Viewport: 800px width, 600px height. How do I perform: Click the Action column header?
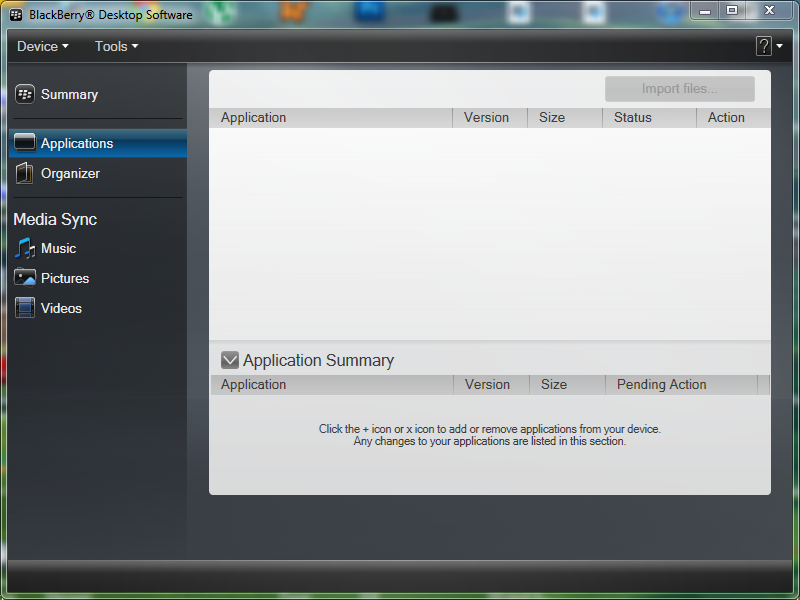[x=734, y=118]
